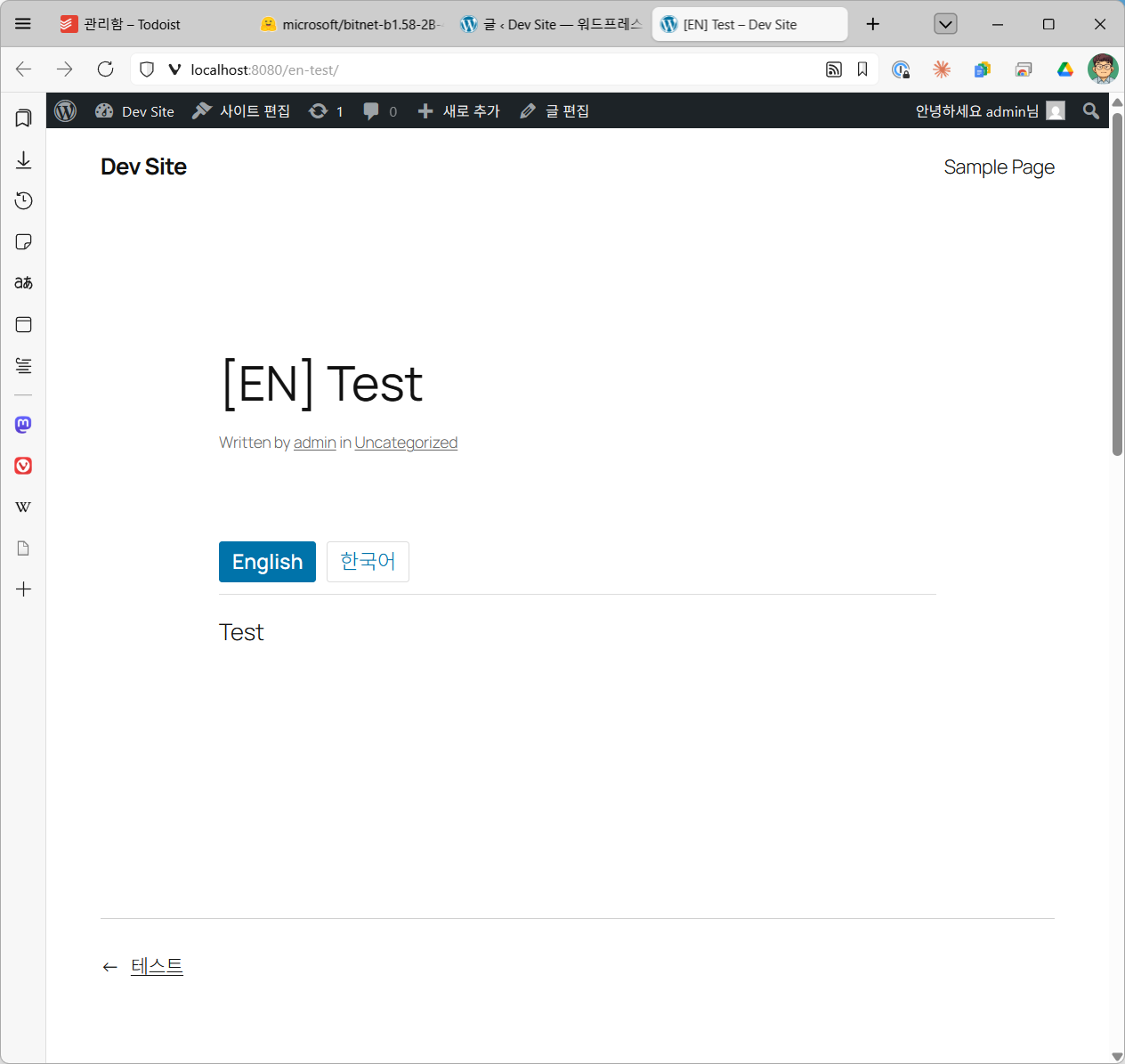Switch to the 글 ‹ Dev Site WordPress admin tab
The height and width of the screenshot is (1064, 1125).
550,24
